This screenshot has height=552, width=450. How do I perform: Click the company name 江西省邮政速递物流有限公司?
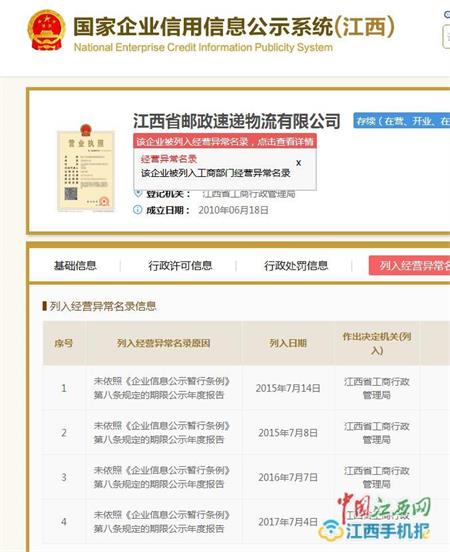237,121
